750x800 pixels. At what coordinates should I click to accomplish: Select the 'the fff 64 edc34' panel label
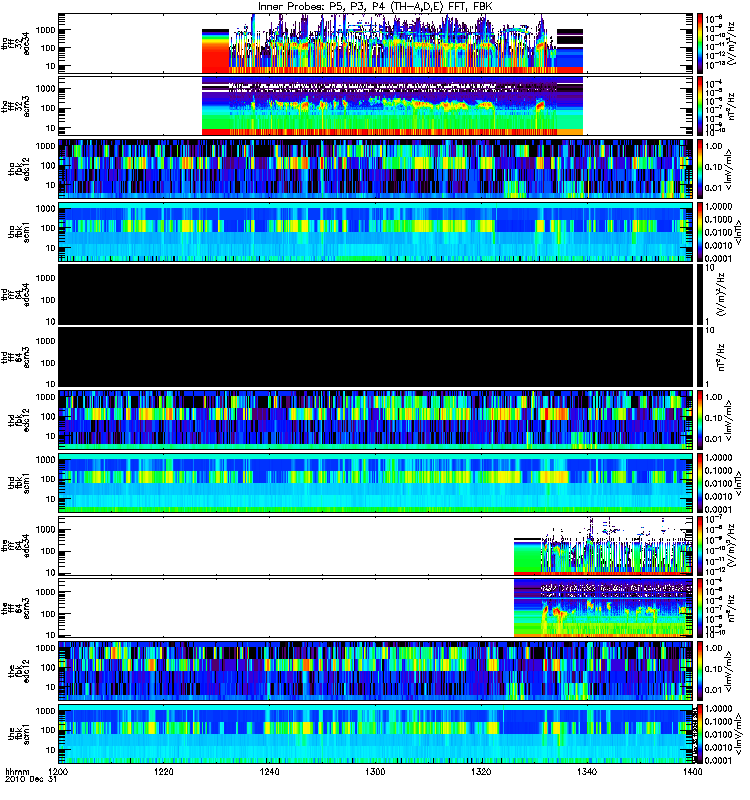pyautogui.click(x=15, y=546)
